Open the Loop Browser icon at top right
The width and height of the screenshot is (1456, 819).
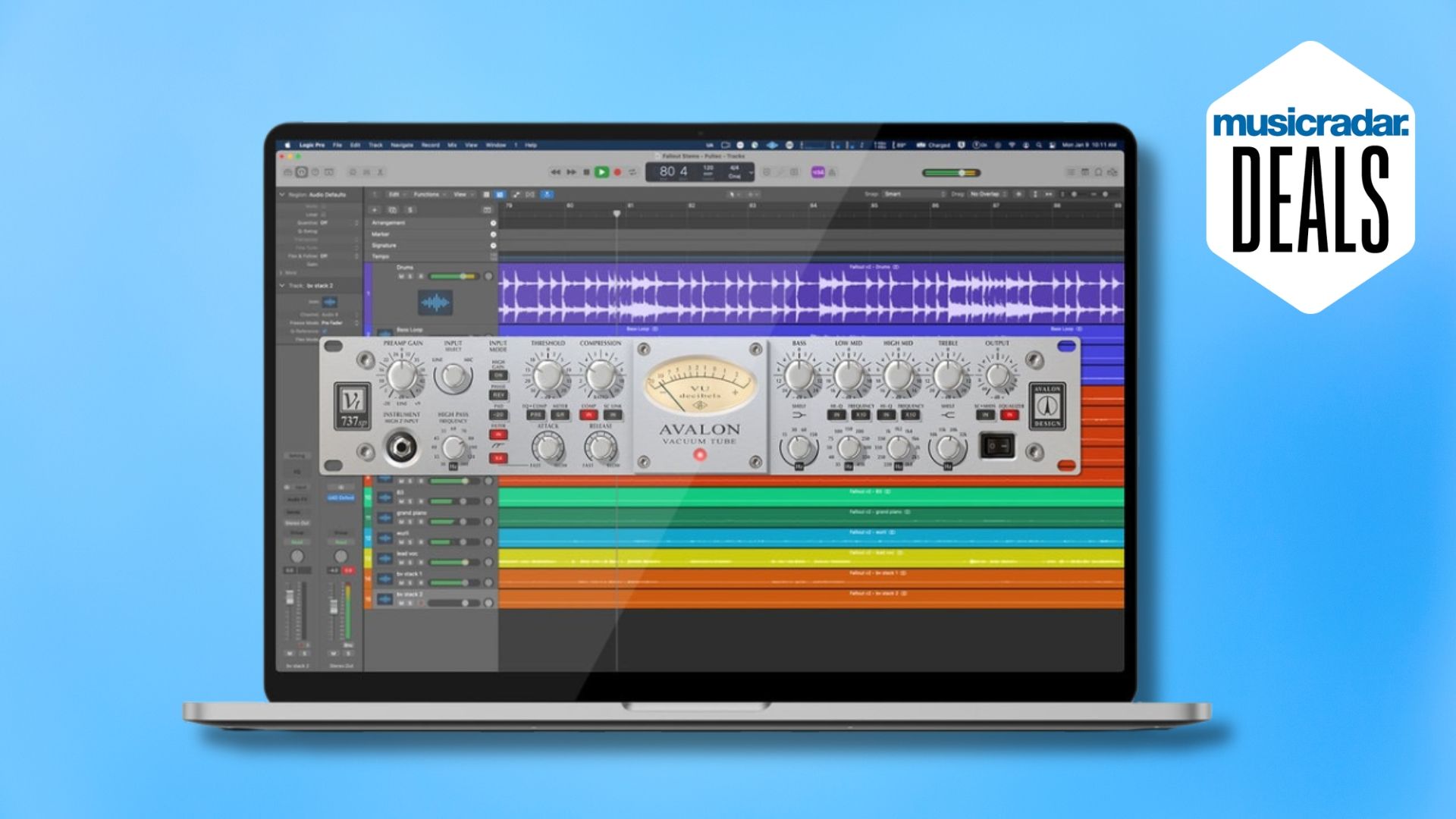coord(1098,172)
